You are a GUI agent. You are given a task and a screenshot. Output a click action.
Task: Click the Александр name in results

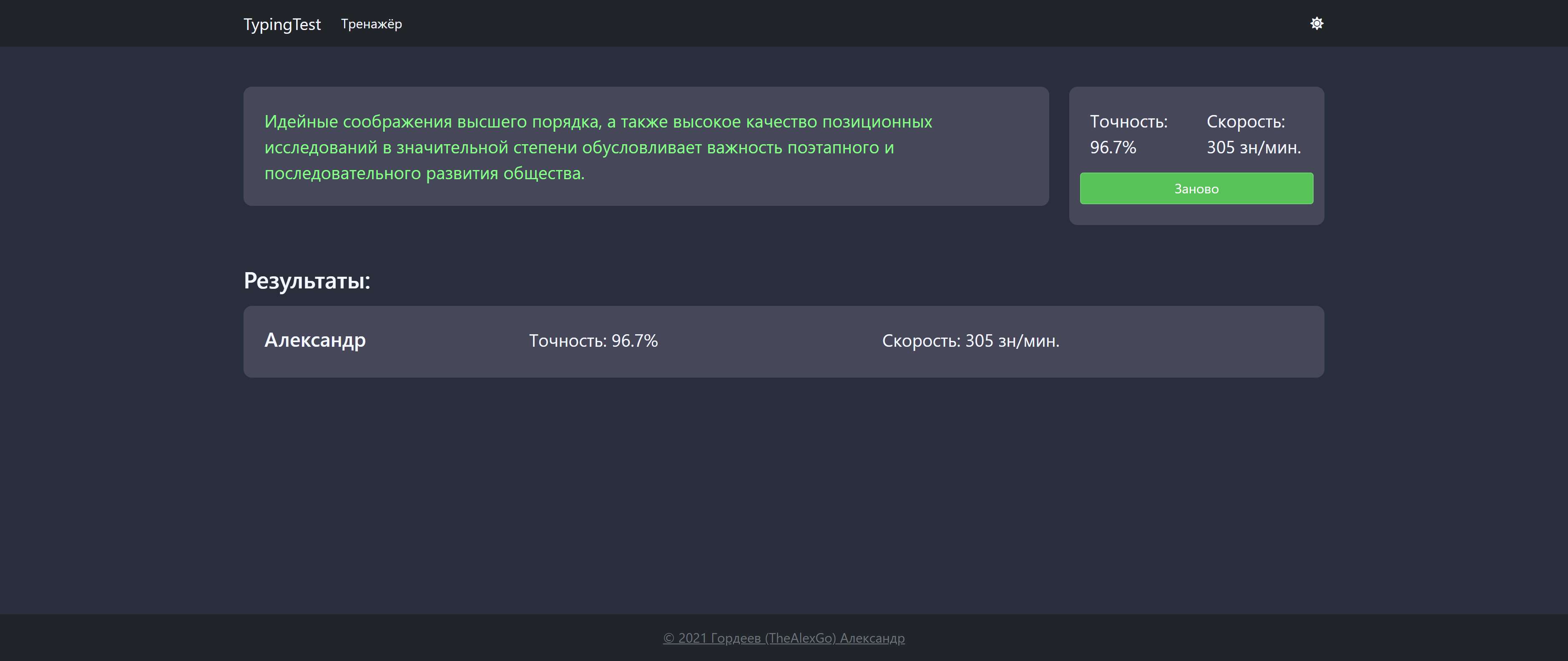click(x=315, y=340)
